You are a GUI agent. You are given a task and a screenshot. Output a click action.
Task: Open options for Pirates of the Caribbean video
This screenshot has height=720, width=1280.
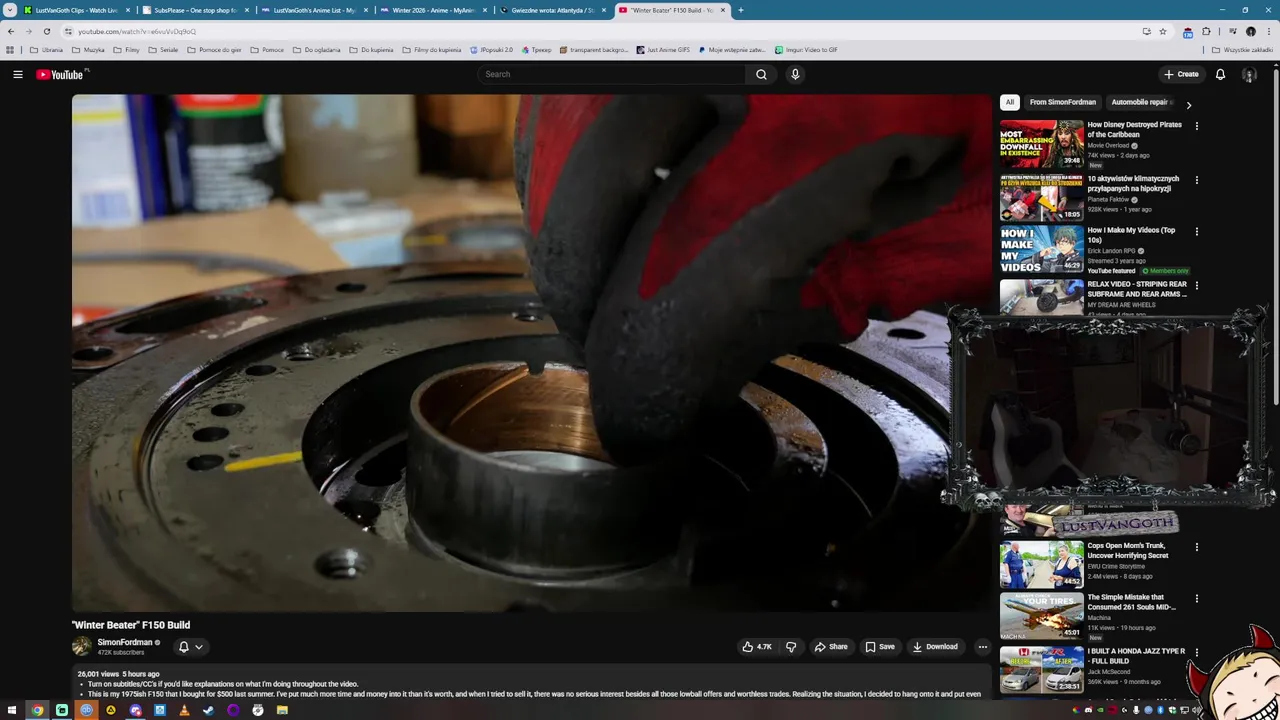pos(1197,126)
